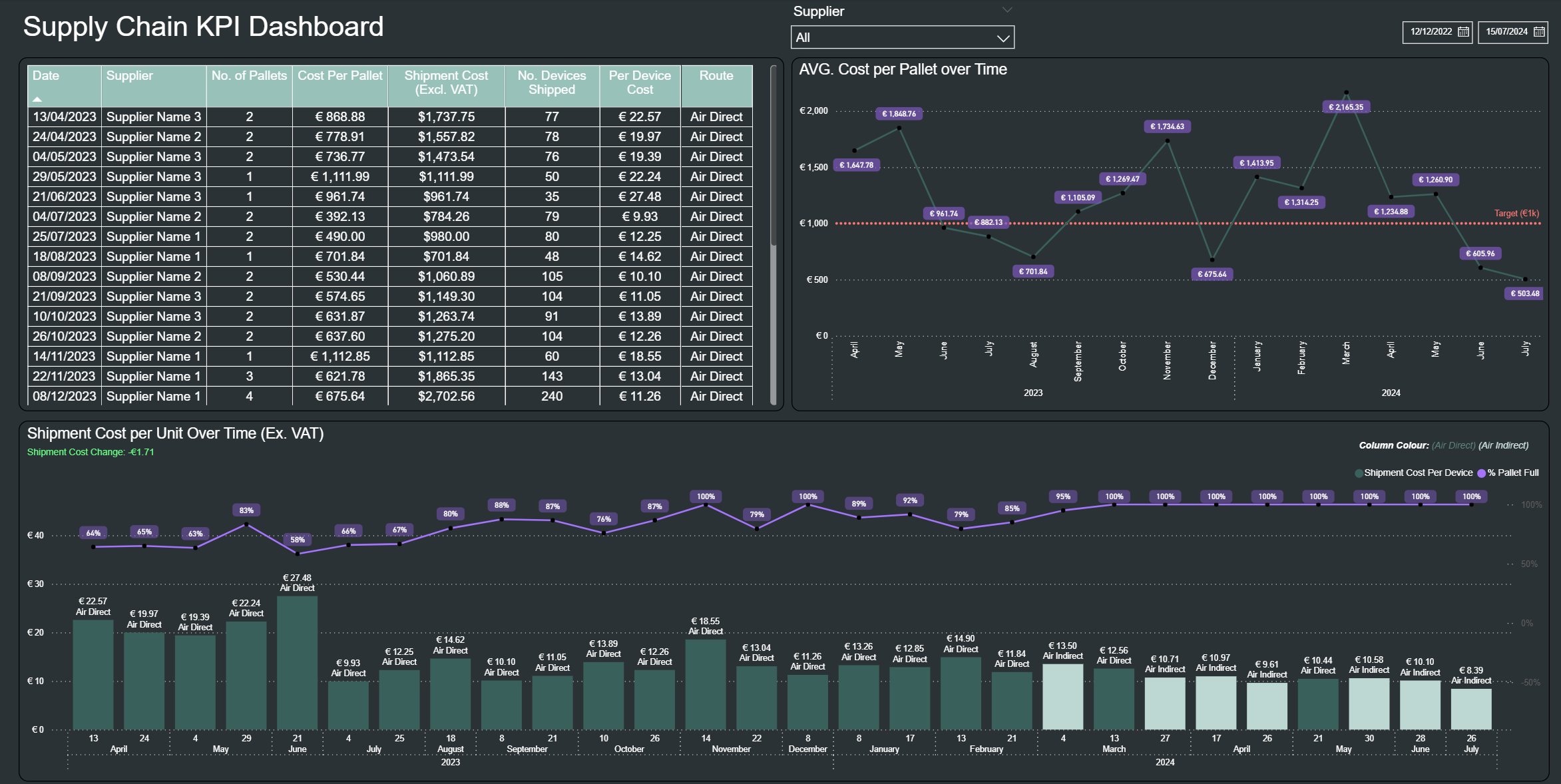Click the Shipment Cost Per Device legend marker
Screen dimensions: 1561x784
(1359, 473)
